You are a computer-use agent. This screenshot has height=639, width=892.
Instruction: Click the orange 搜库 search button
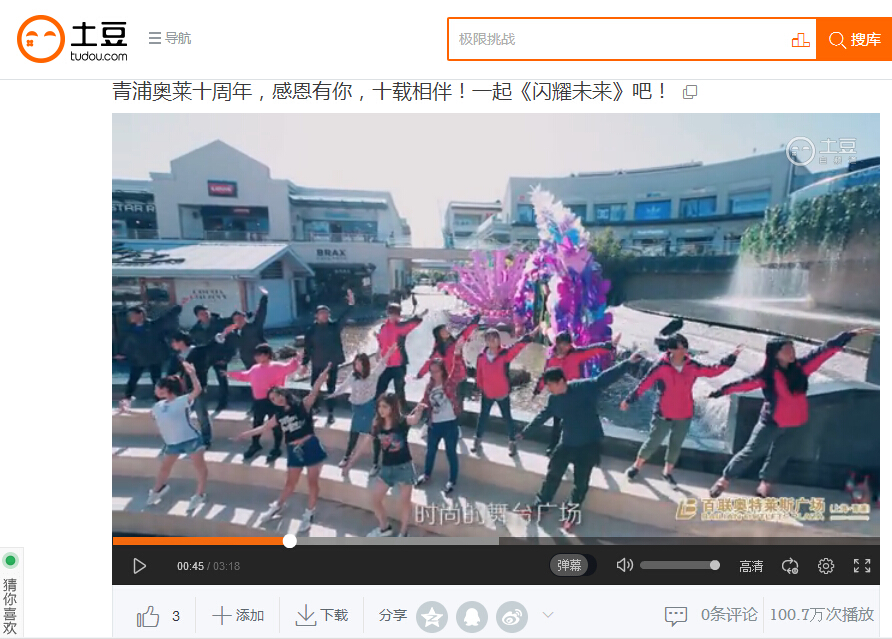854,39
